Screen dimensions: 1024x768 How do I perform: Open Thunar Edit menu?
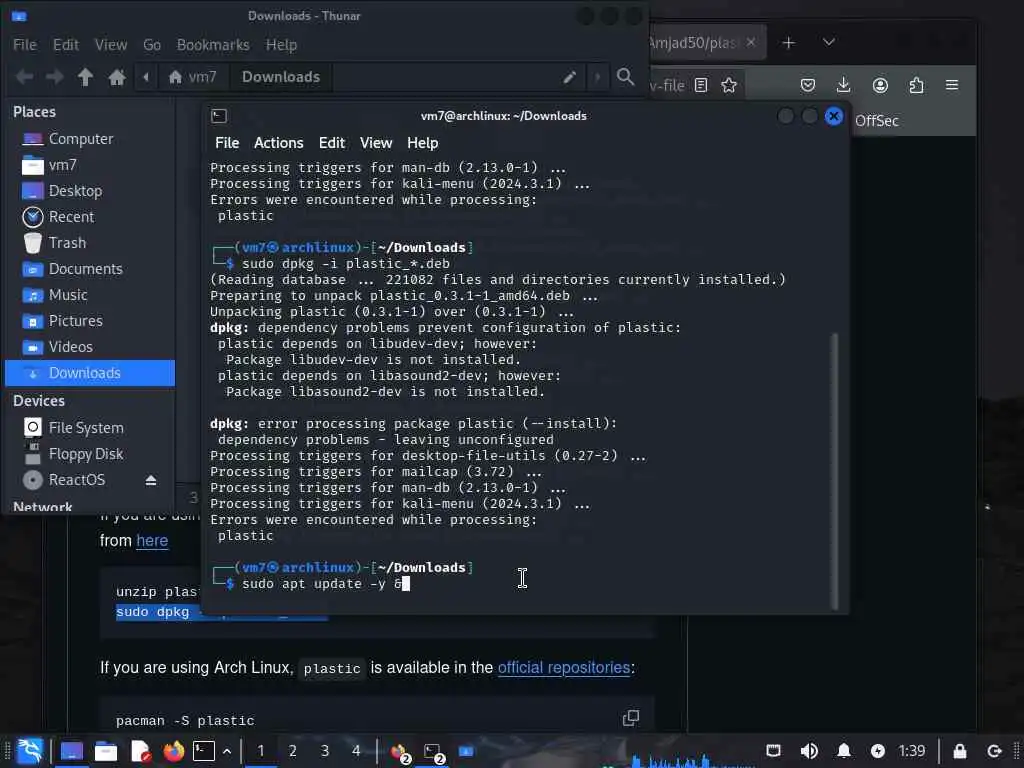click(x=66, y=44)
